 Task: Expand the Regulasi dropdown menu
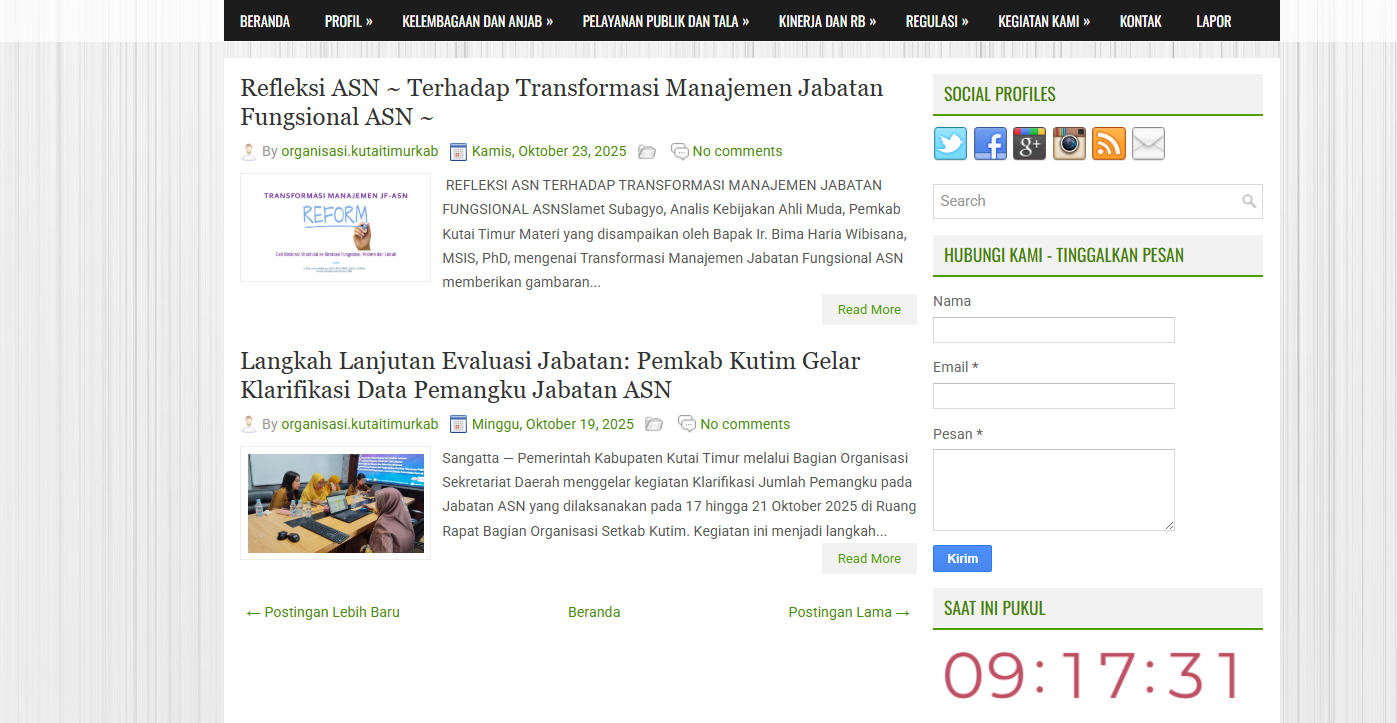pos(936,21)
